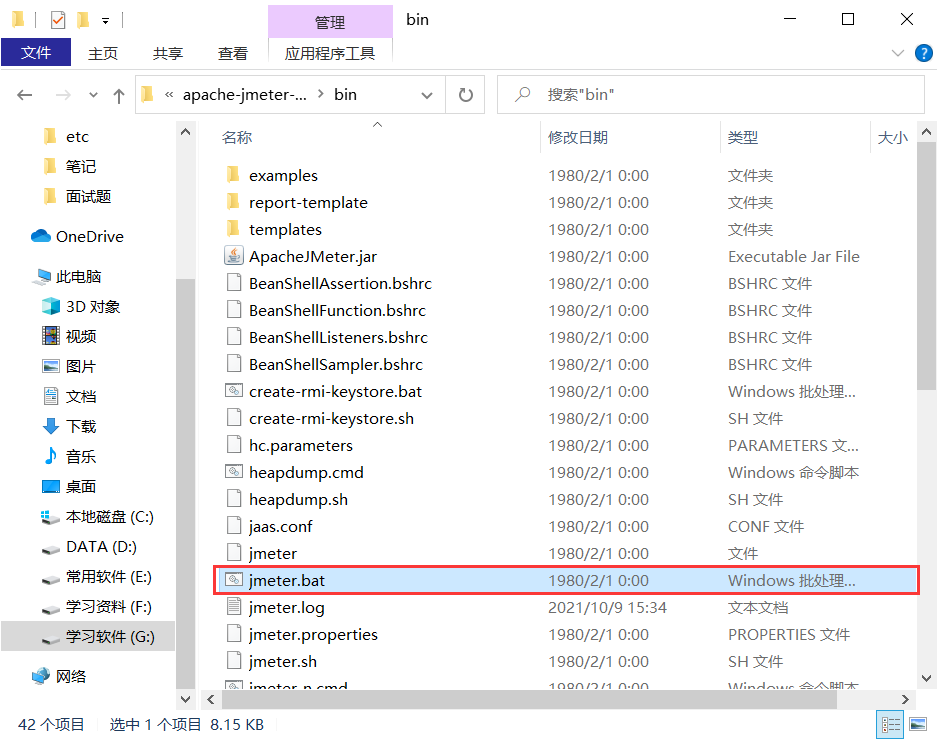Image resolution: width=938 pixels, height=740 pixels.
Task: Go up one folder level
Action: [x=118, y=95]
